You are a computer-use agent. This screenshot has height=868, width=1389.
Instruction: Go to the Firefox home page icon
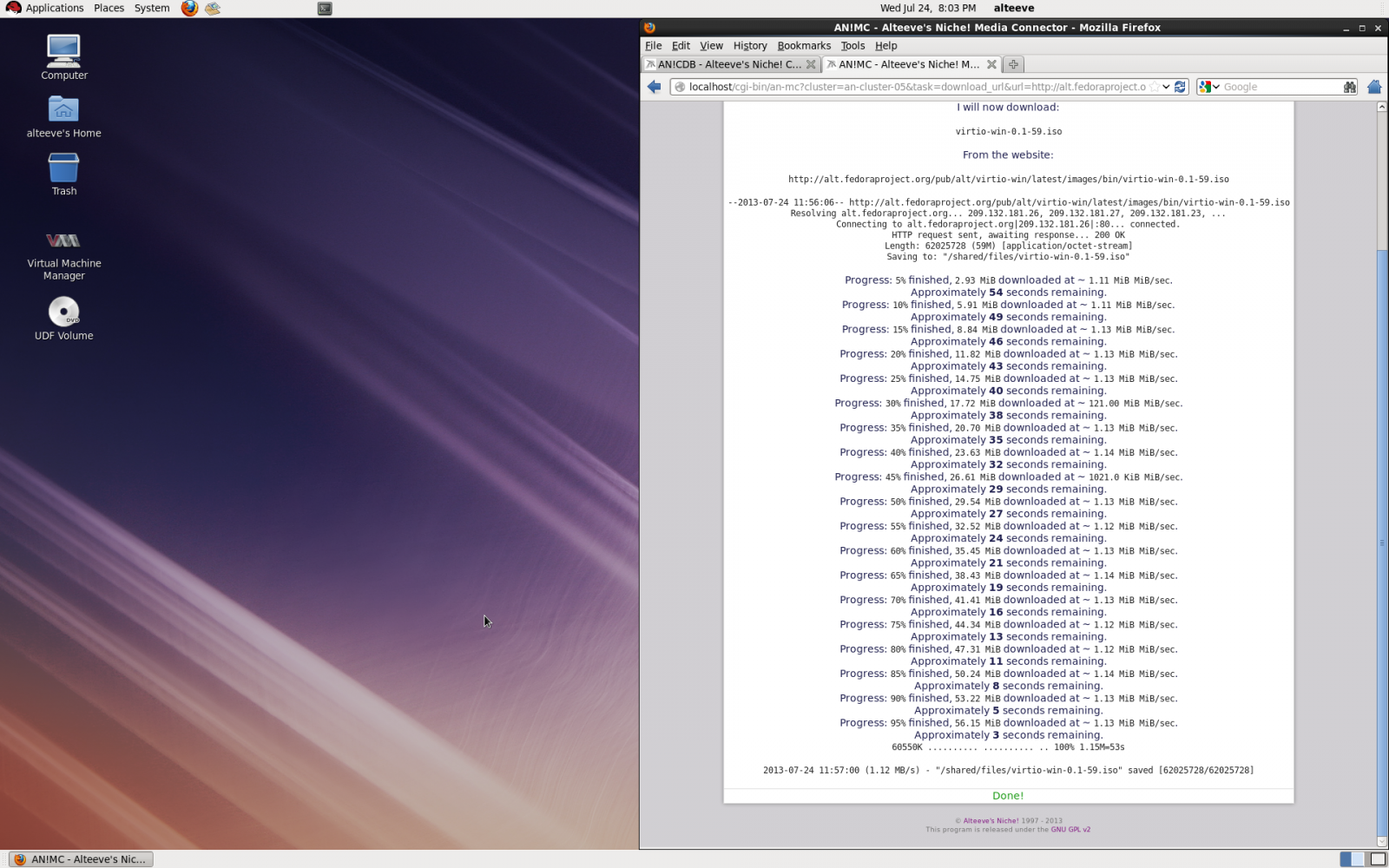click(x=1373, y=87)
